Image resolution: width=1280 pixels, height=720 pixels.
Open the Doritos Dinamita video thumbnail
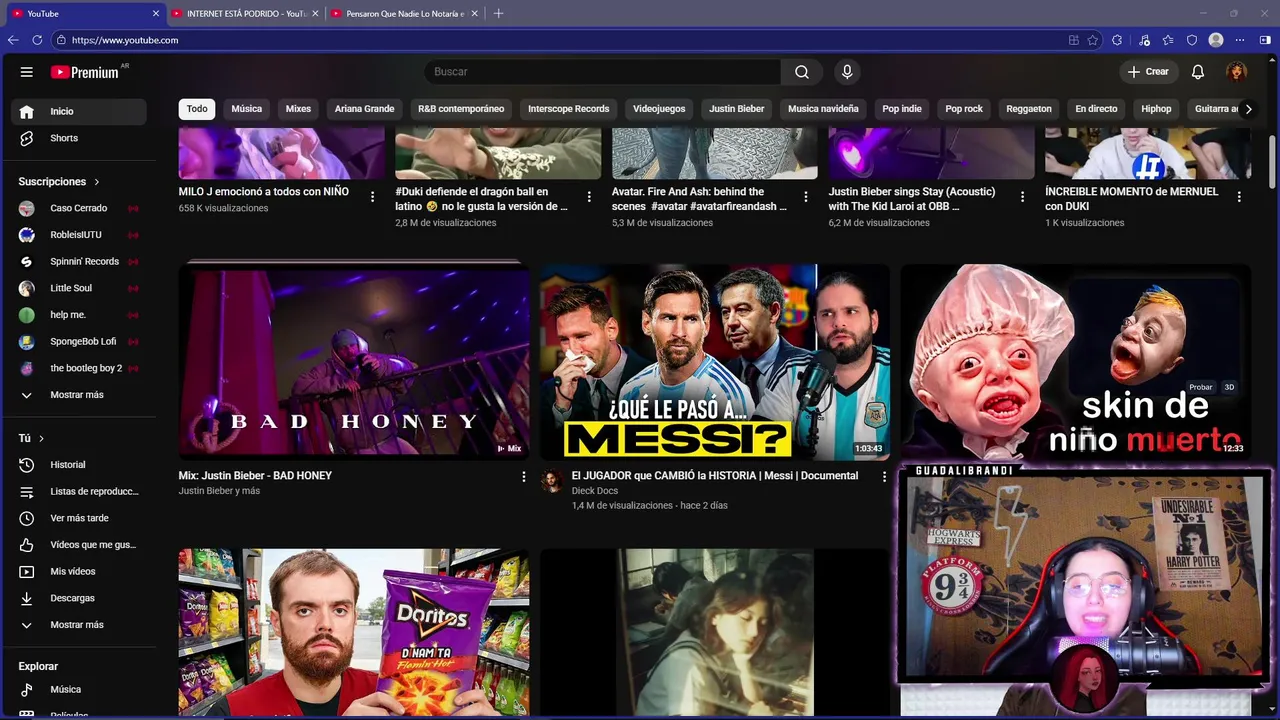[354, 632]
